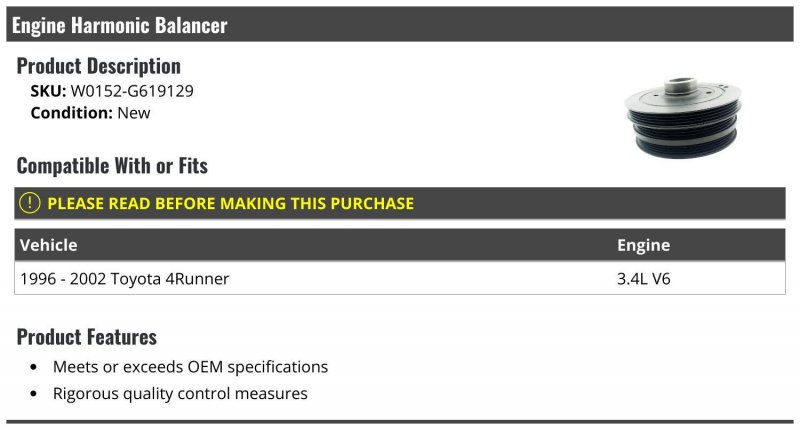Viewport: 800px width, 430px height.
Task: Click Rigorous quality control measures text
Action: [x=180, y=393]
